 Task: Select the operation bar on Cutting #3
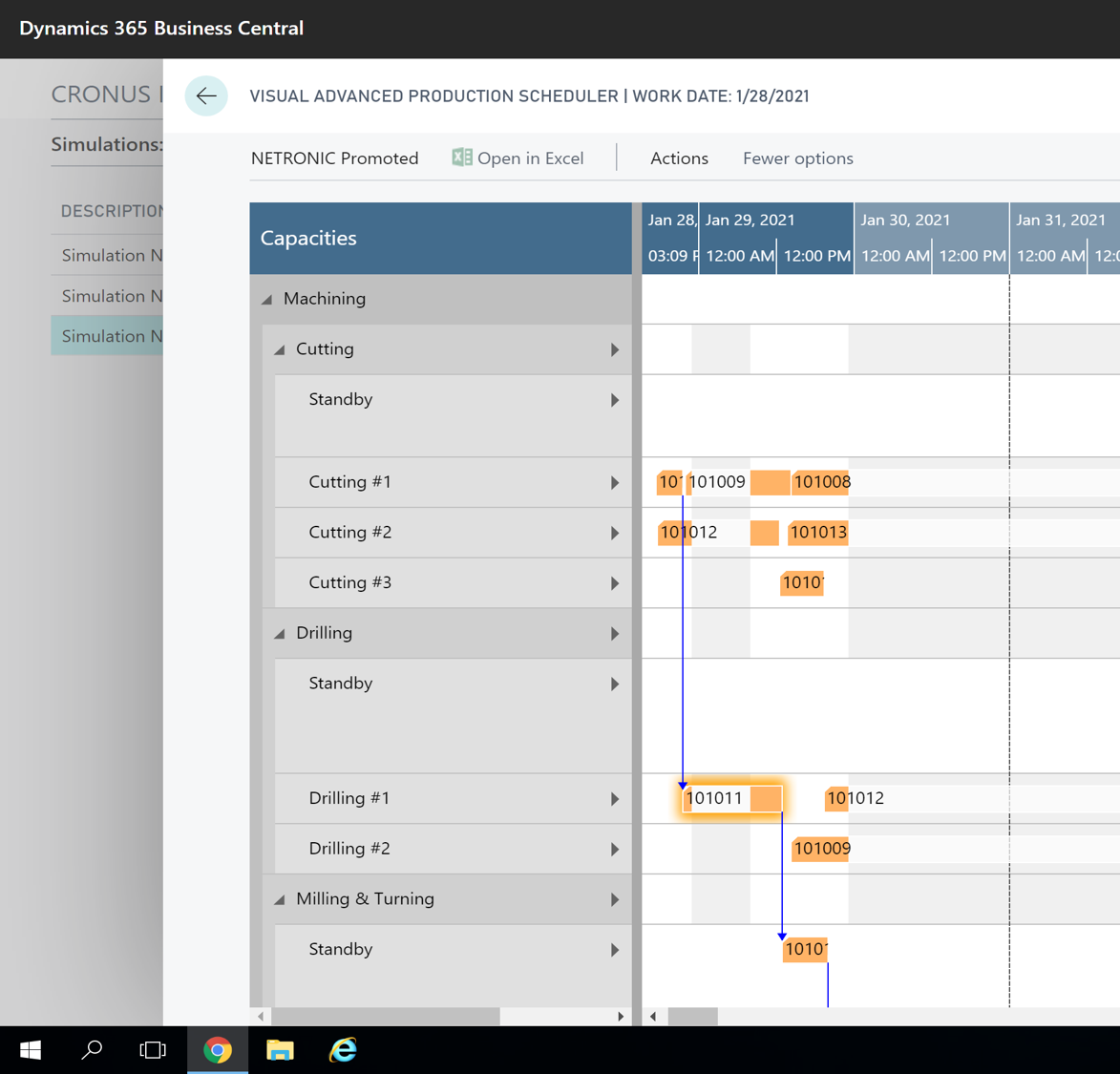[x=801, y=582]
